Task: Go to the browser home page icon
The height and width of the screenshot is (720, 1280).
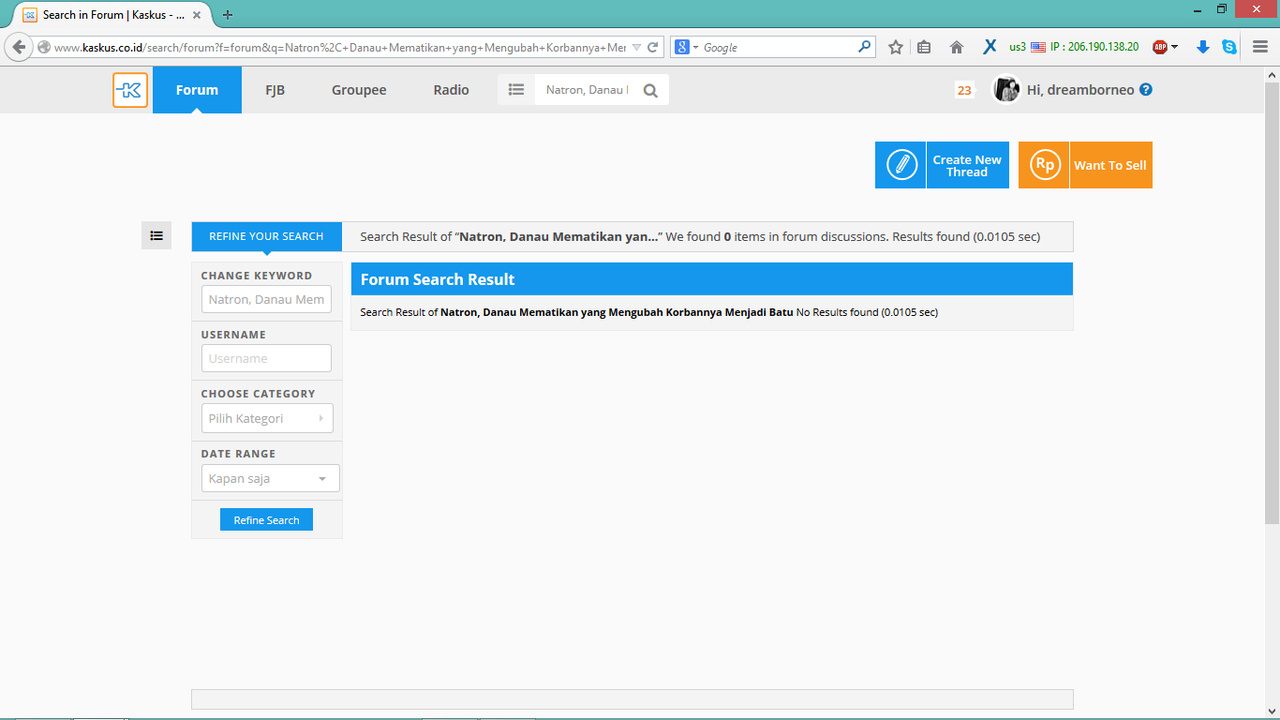Action: (x=956, y=47)
